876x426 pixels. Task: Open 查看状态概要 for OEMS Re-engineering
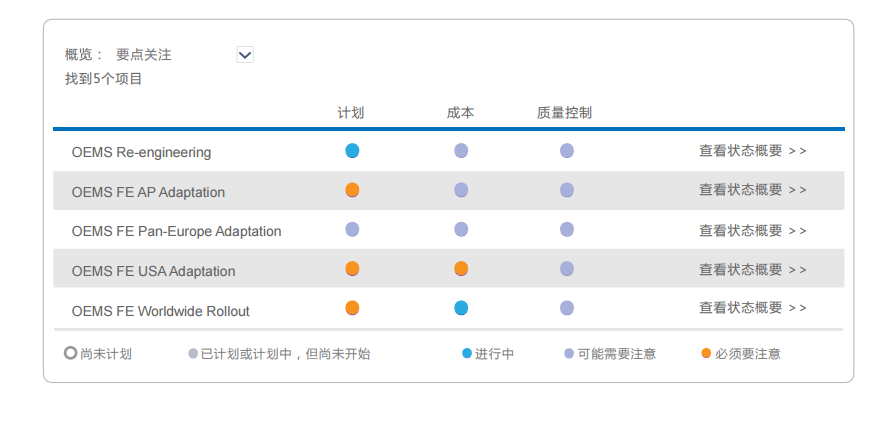(x=752, y=151)
